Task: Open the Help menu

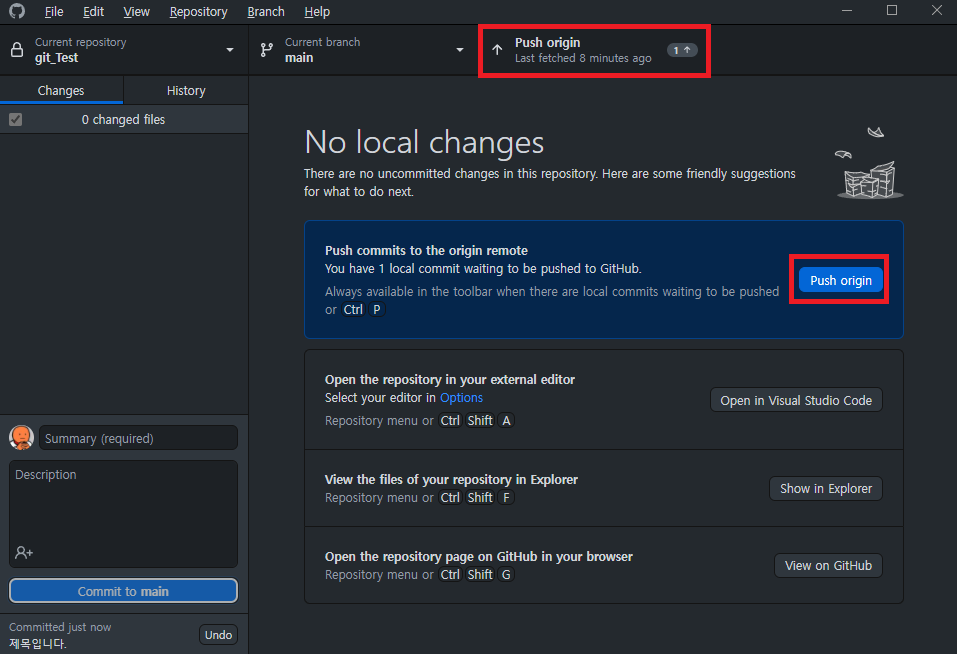Action: 317,12
